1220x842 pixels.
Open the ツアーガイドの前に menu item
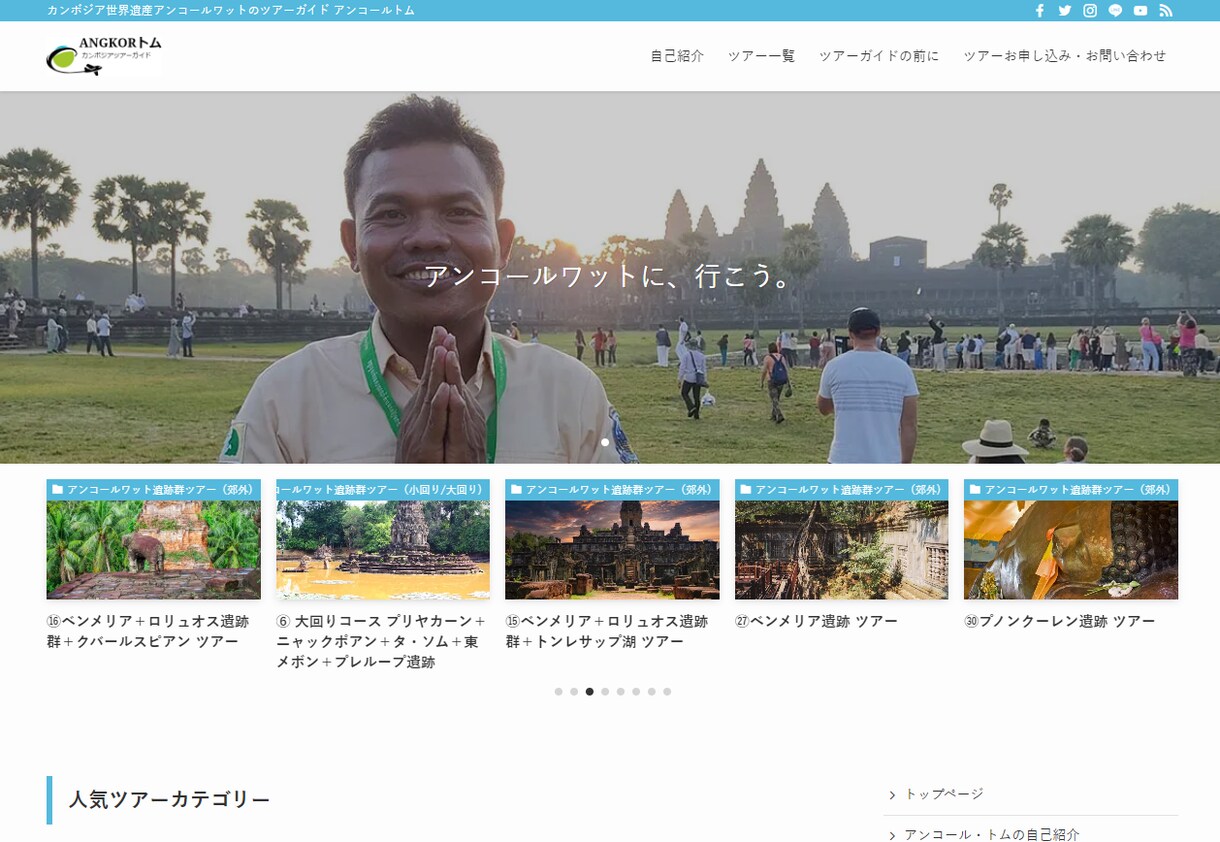tap(879, 56)
